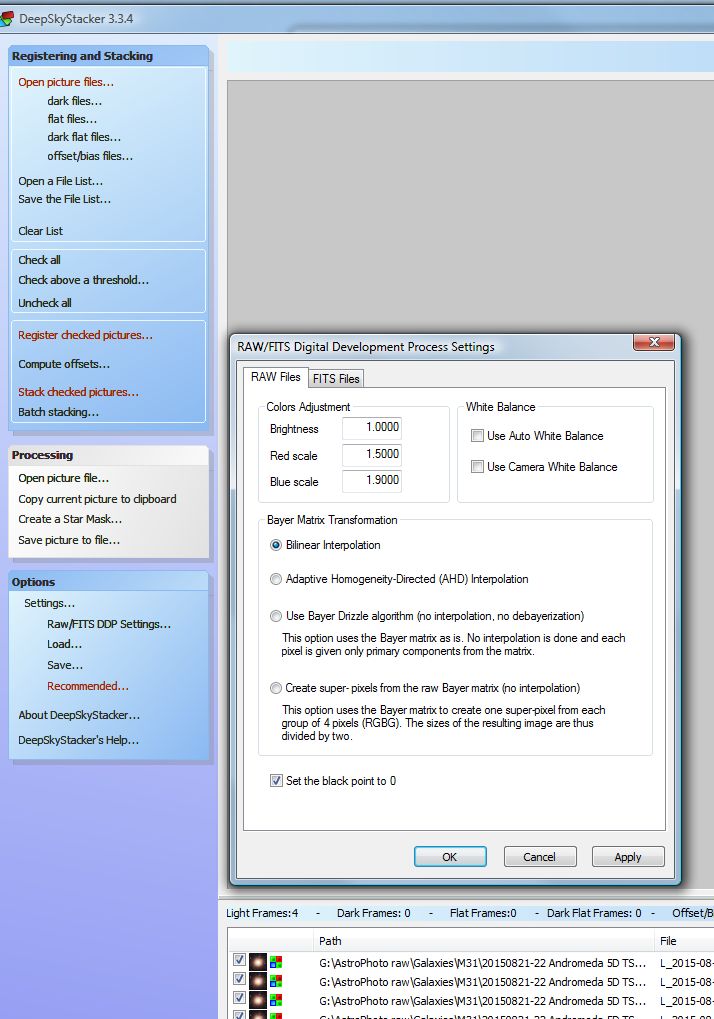This screenshot has height=1019, width=714.
Task: Add dark flat files
Action: 84,137
